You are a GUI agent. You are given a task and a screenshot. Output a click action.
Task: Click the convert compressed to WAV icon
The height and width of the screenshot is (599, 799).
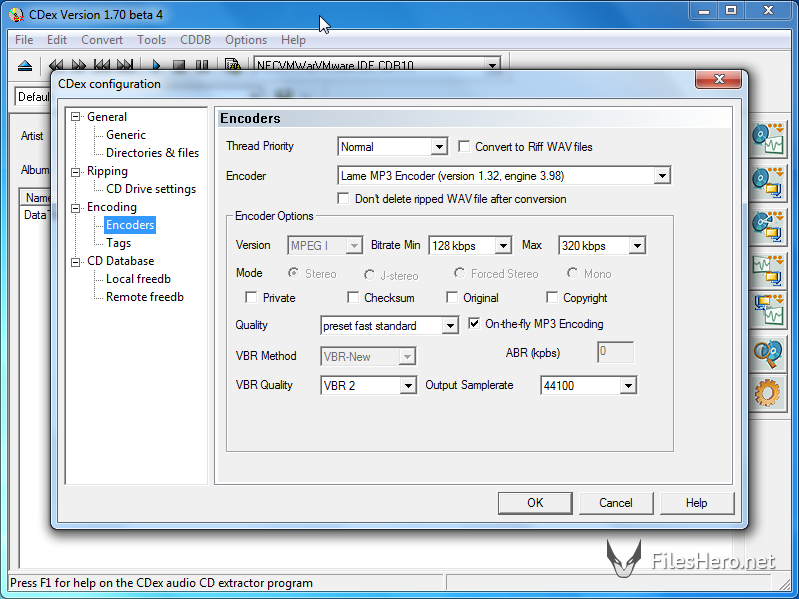pyautogui.click(x=768, y=310)
